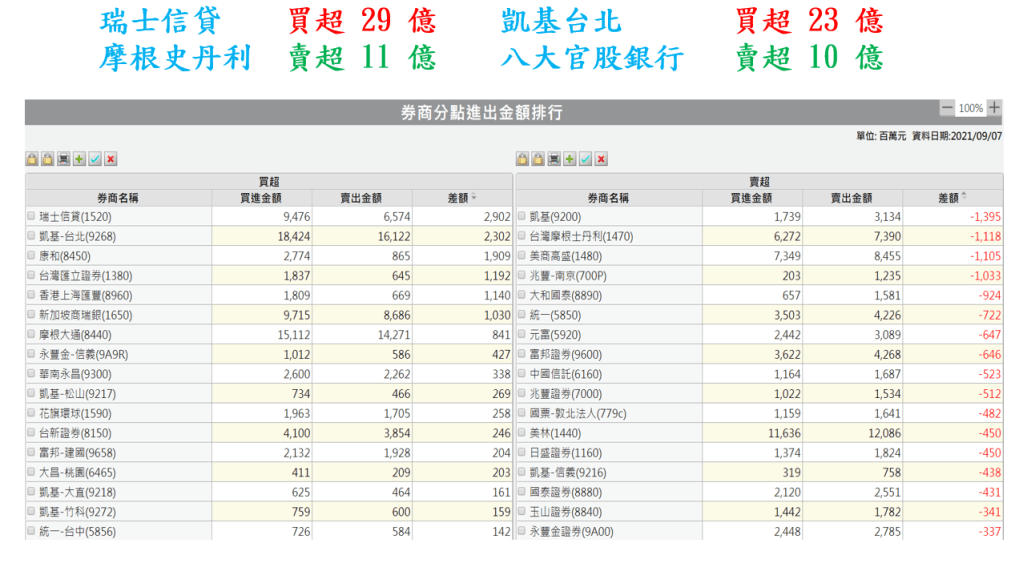Click the print icon above the 買超 table
Viewport: 1023px width, 563px height.
click(63, 159)
